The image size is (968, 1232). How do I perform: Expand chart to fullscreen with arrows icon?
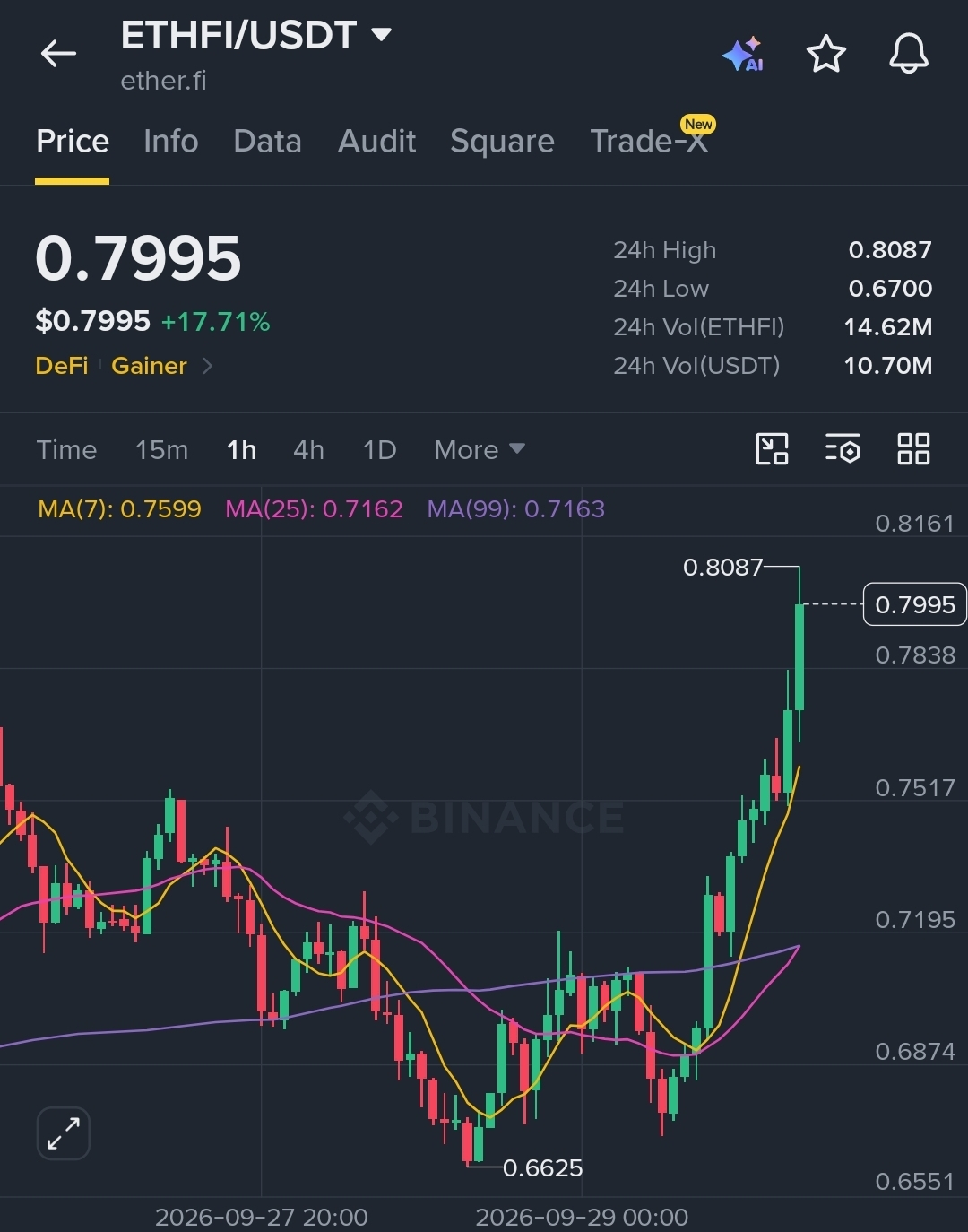point(64,1133)
